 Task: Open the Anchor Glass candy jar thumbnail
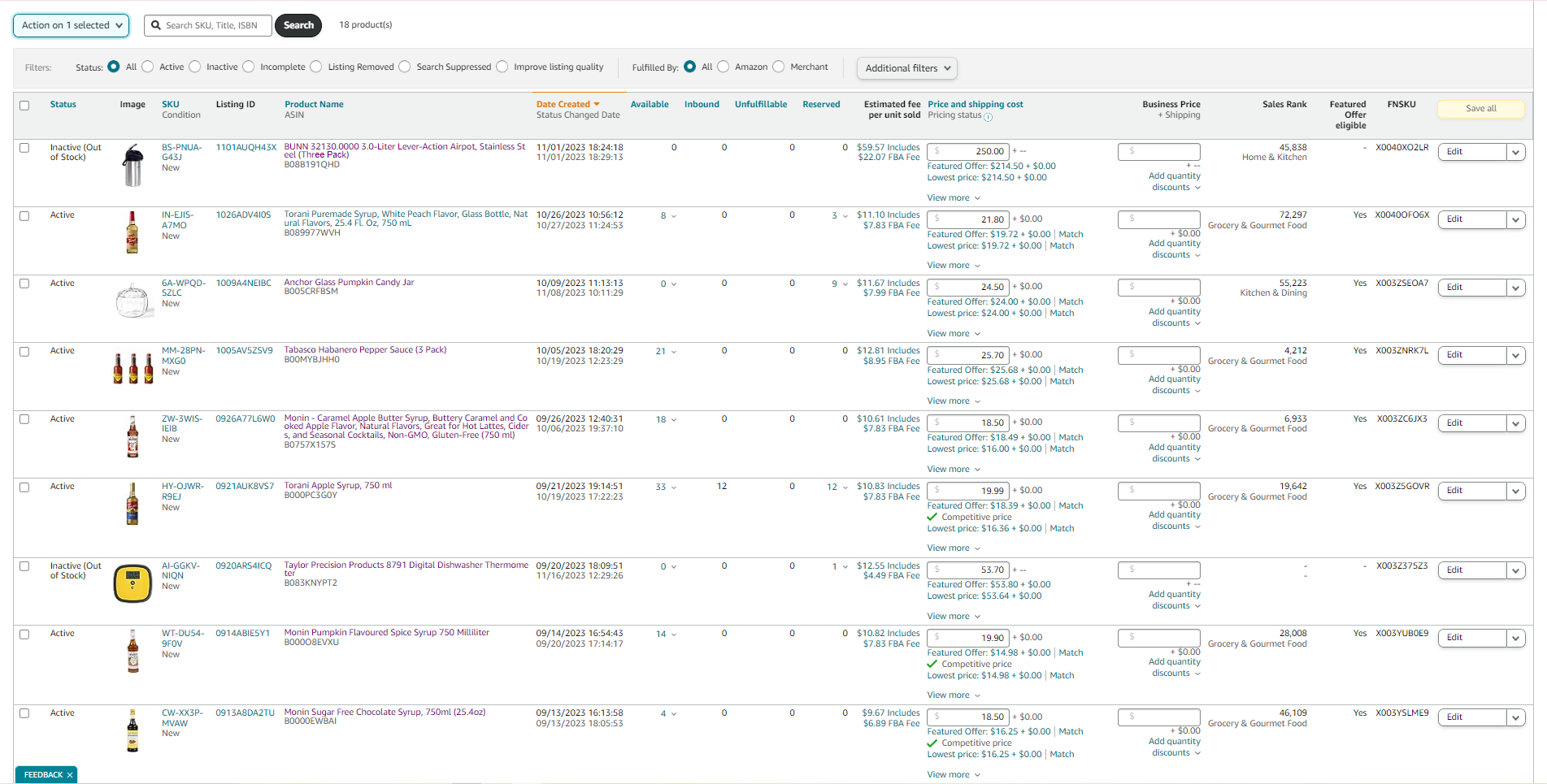[x=133, y=301]
